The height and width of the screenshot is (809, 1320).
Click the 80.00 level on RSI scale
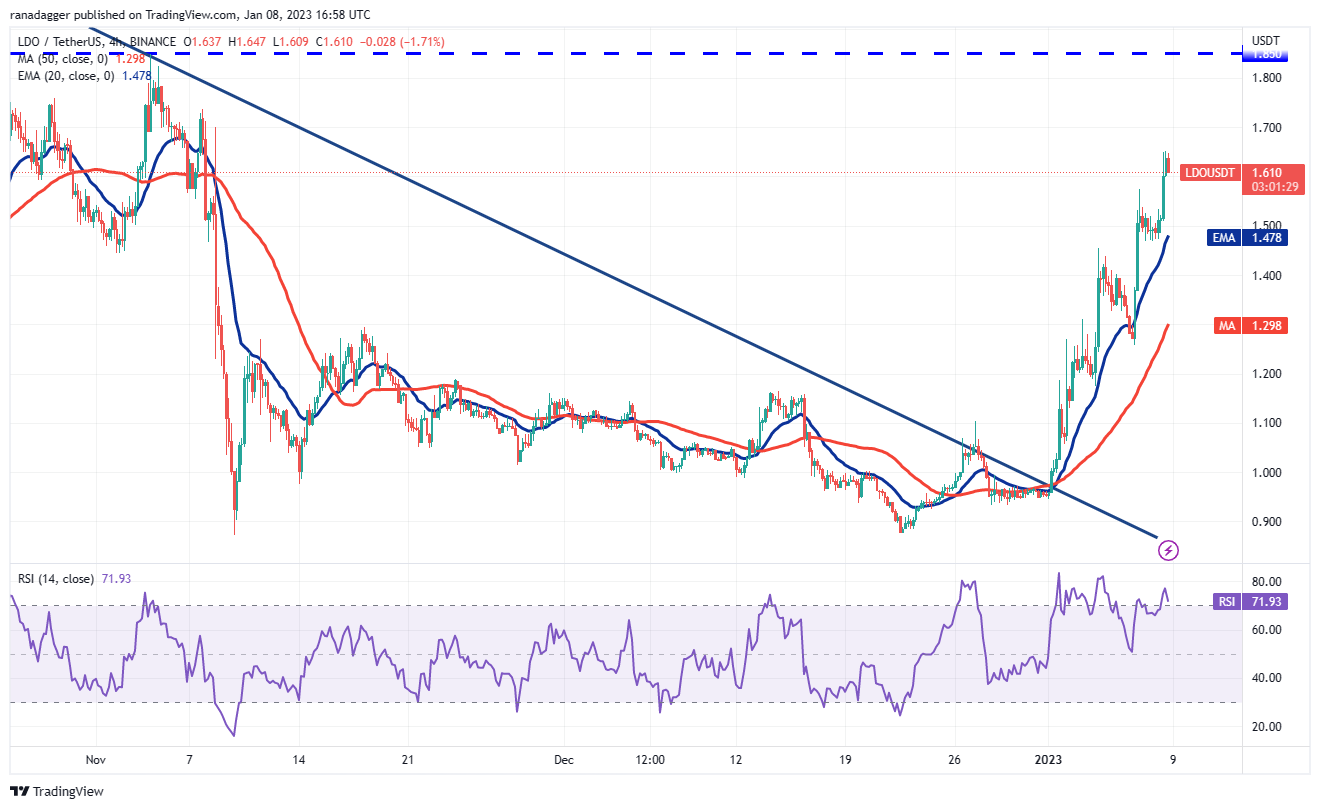(1266, 581)
